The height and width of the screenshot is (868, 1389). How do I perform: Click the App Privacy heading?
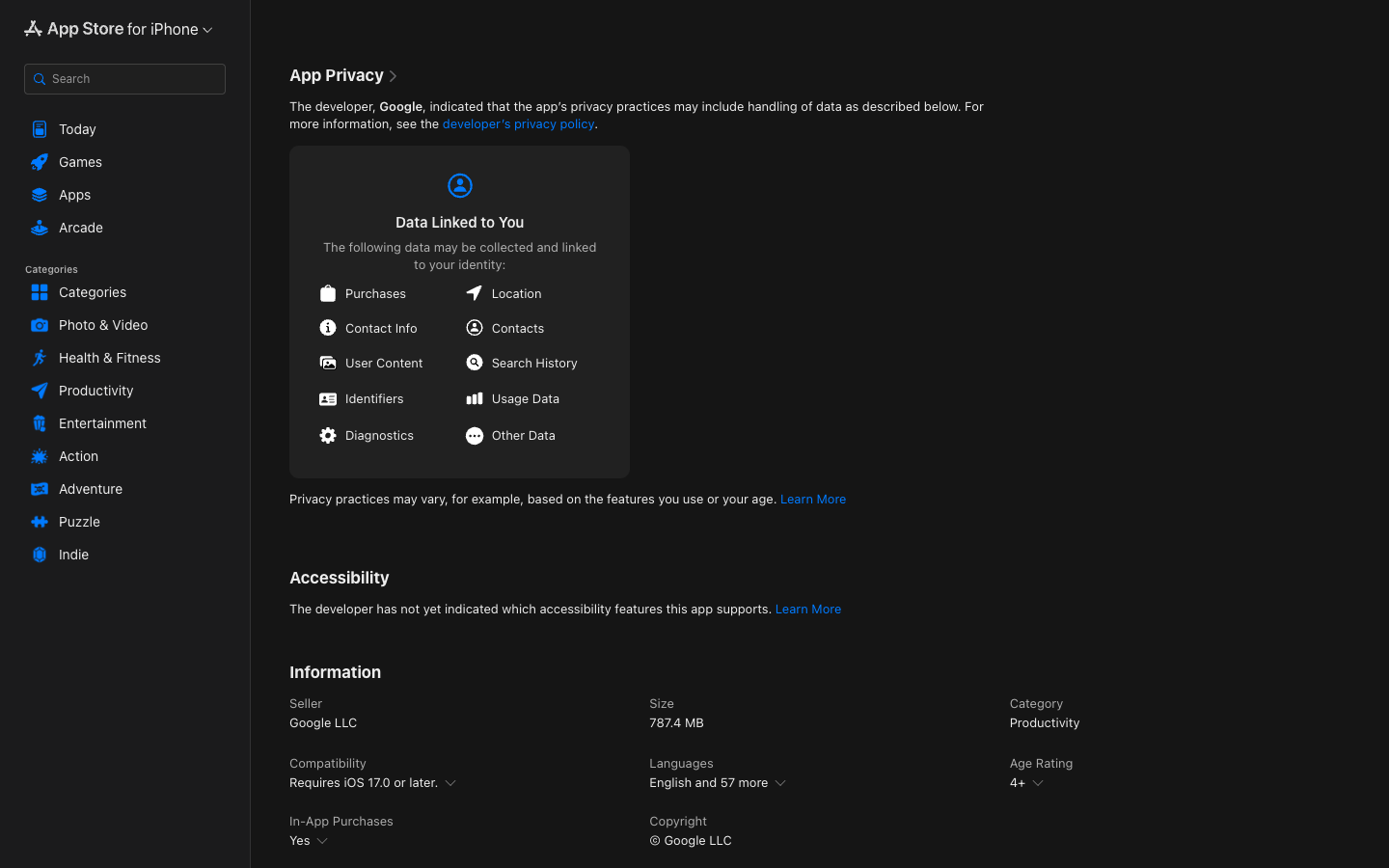point(337,75)
